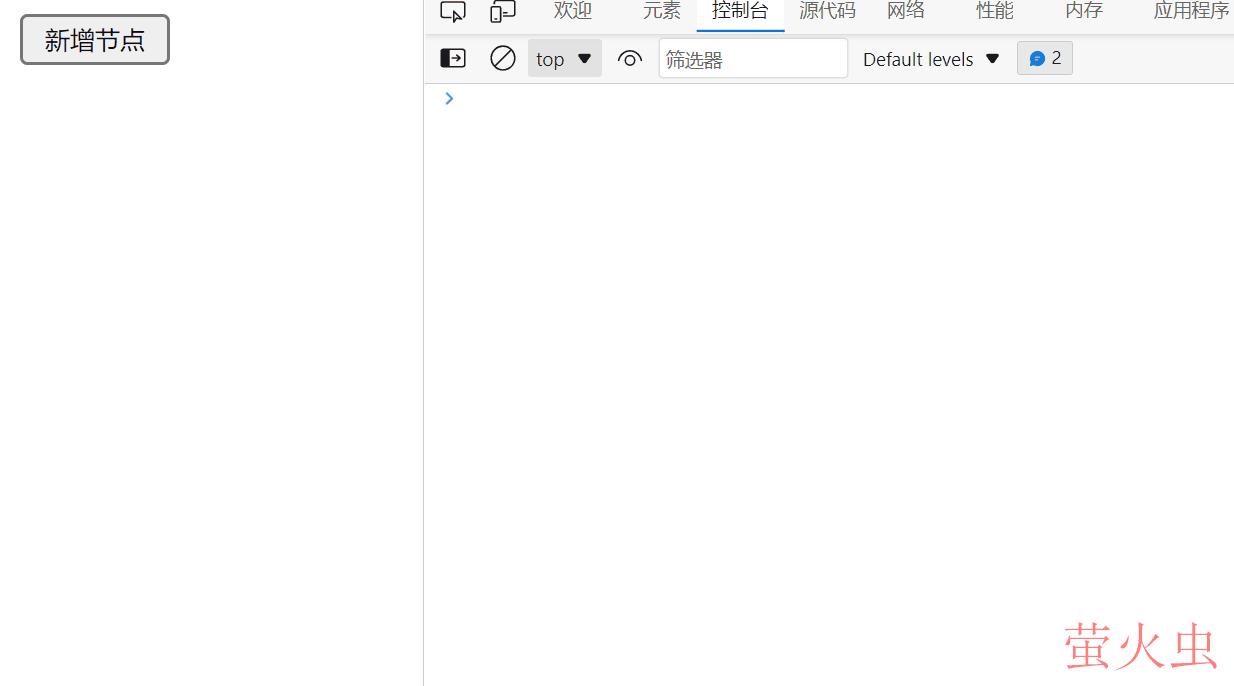This screenshot has height=686, width=1234.
Task: Create live expression with the eye icon
Action: click(629, 59)
